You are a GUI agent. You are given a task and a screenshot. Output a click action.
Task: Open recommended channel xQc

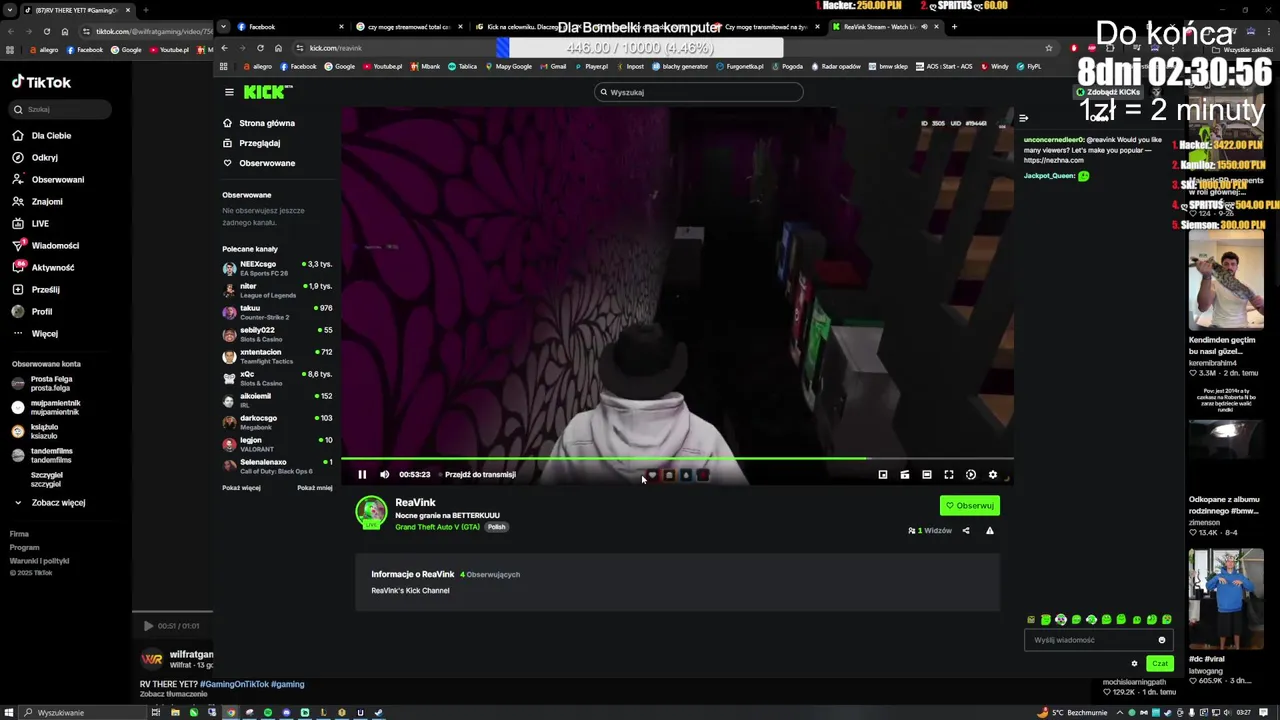(x=277, y=378)
